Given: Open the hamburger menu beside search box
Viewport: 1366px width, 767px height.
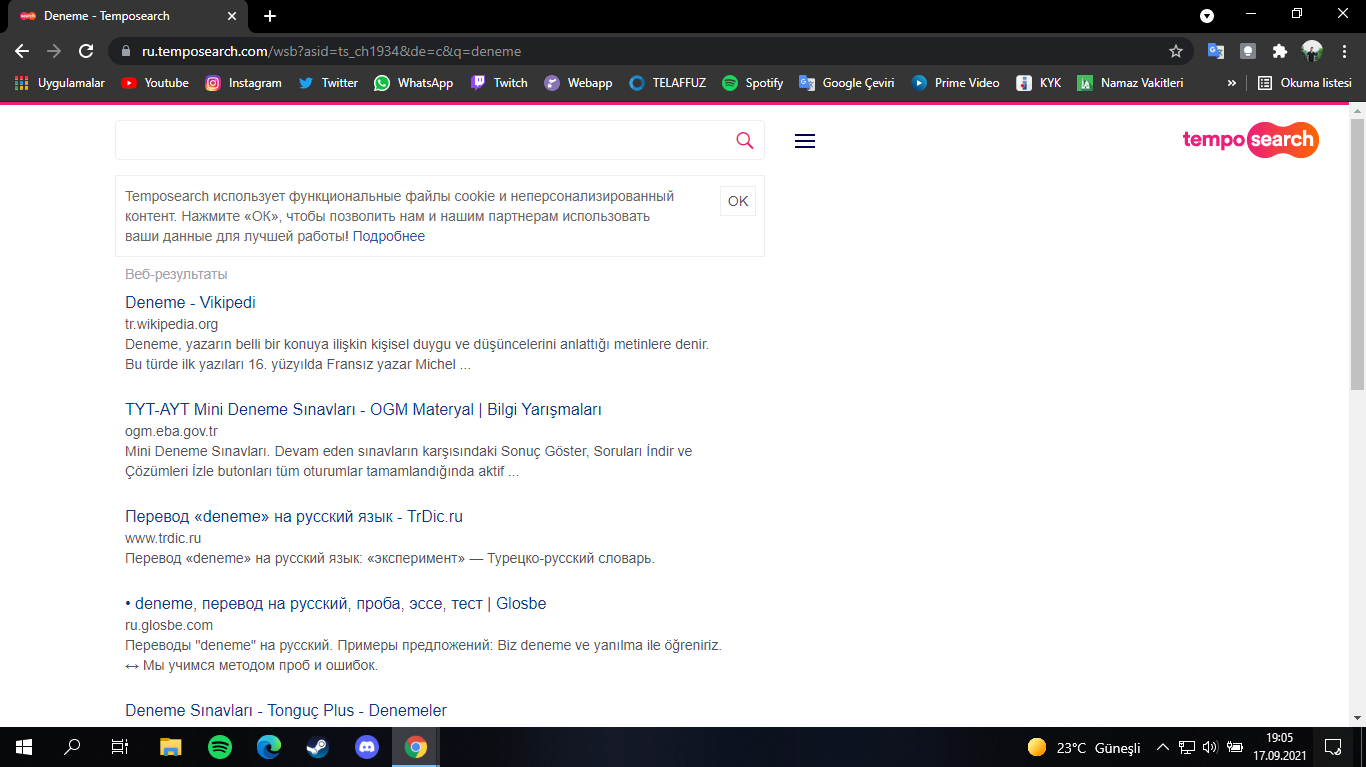Looking at the screenshot, I should (x=805, y=141).
